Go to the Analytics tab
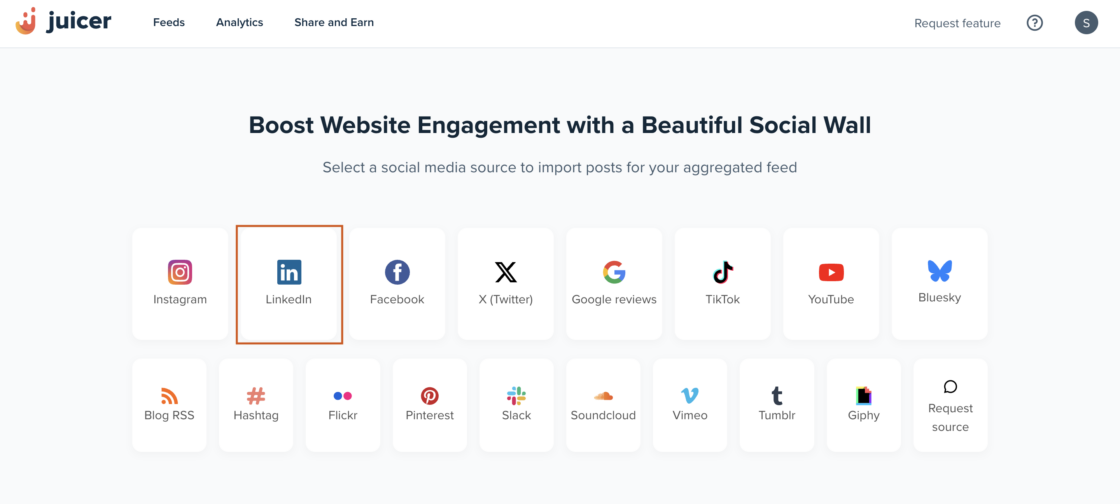Image resolution: width=1120 pixels, height=504 pixels. pos(239,23)
